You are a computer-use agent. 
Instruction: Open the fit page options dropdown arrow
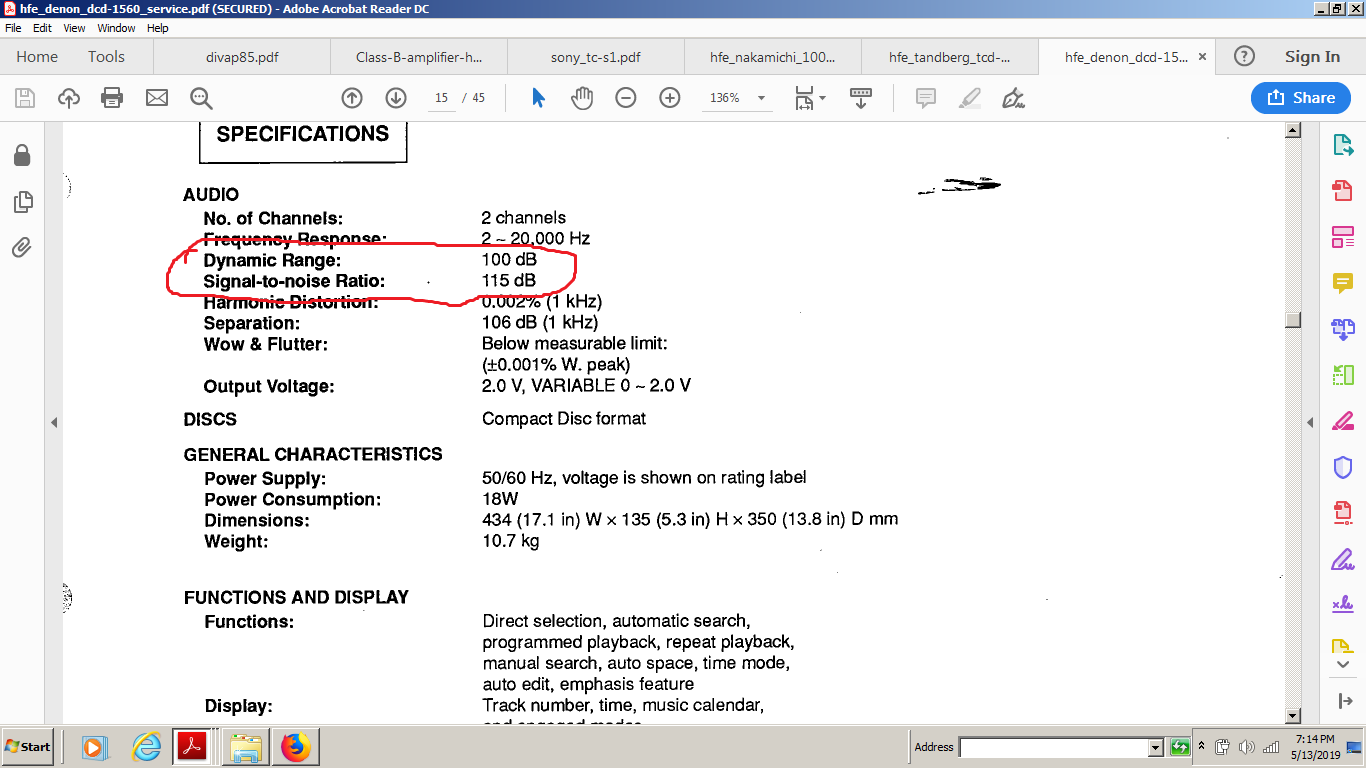point(823,98)
